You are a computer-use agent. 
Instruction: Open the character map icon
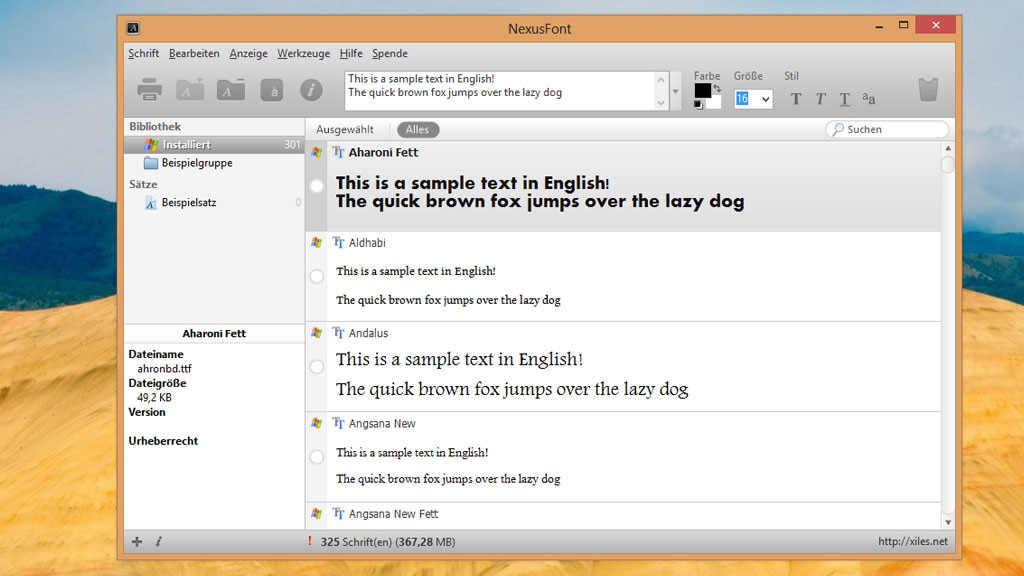point(272,90)
